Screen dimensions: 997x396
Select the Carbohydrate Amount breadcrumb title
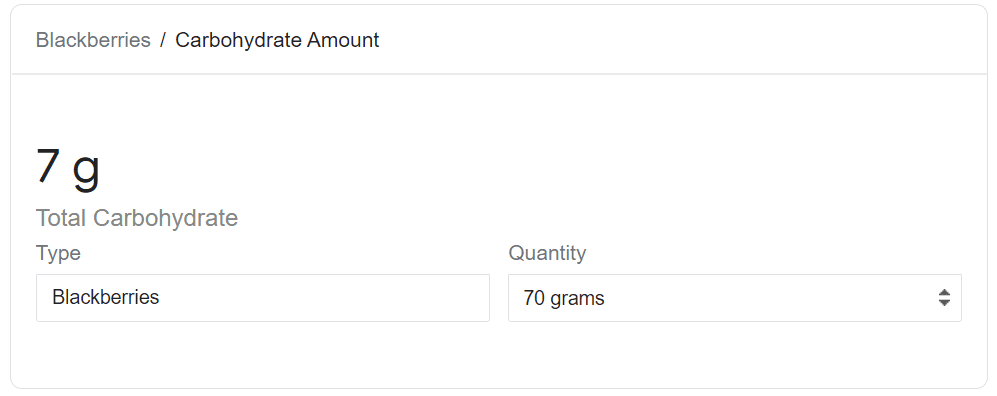click(x=277, y=40)
